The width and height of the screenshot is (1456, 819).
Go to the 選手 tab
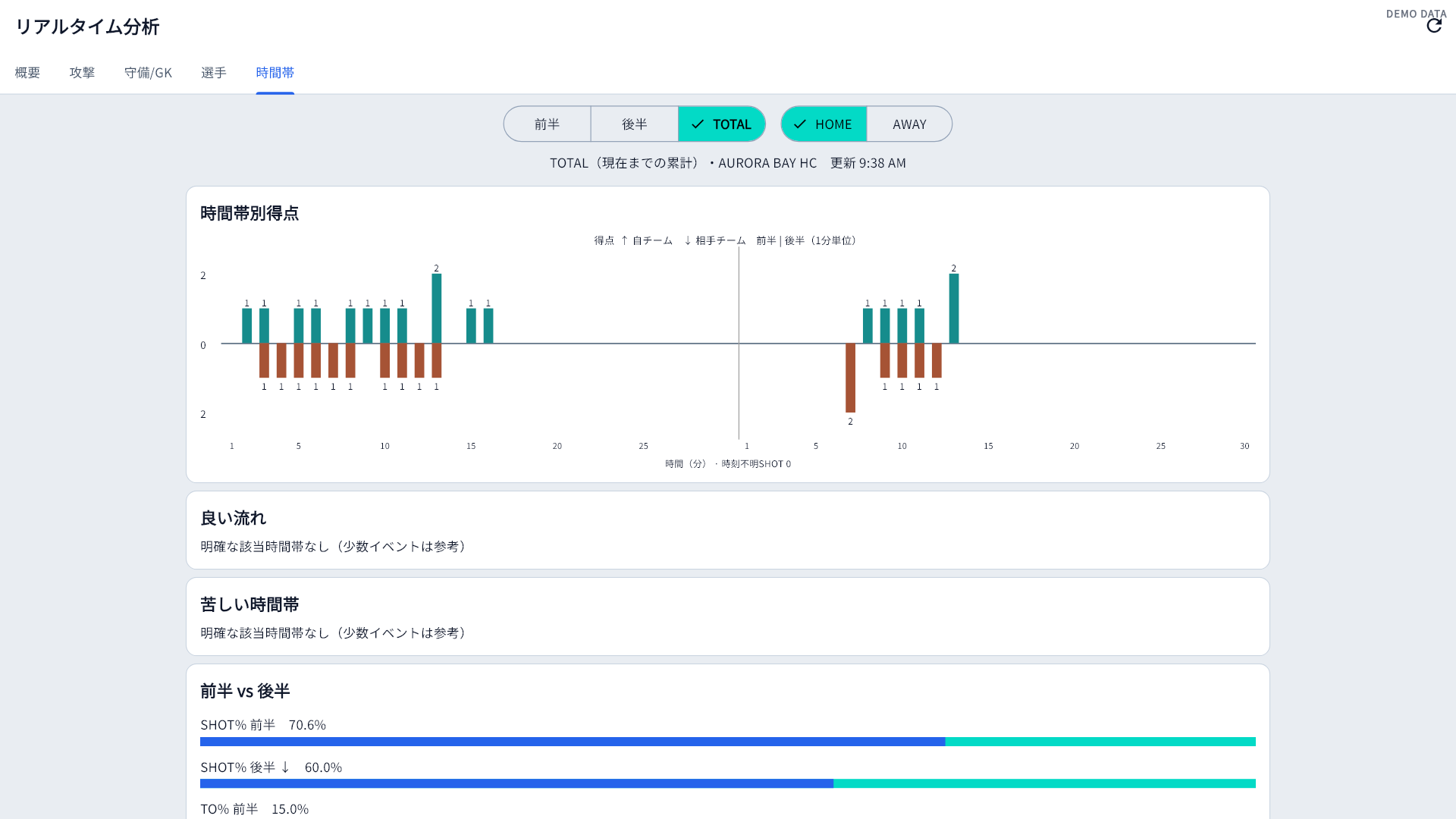tap(214, 73)
